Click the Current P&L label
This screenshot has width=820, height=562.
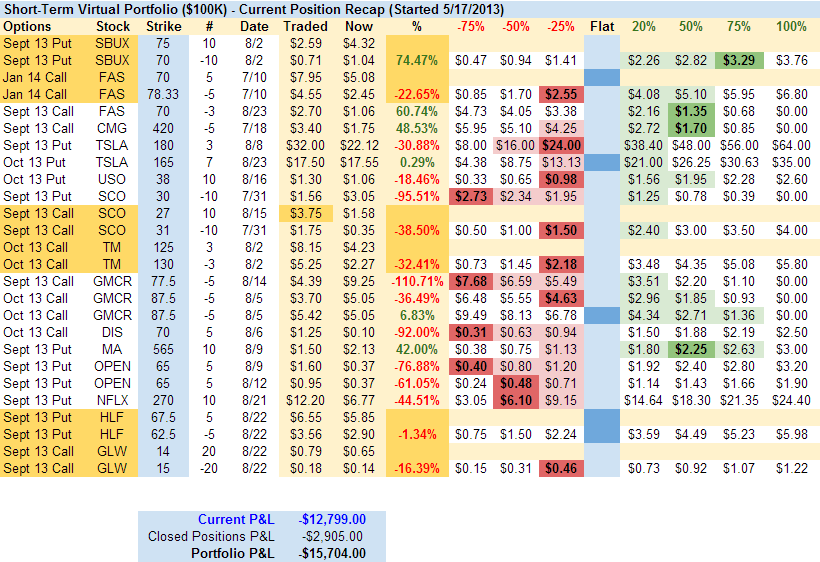(234, 519)
